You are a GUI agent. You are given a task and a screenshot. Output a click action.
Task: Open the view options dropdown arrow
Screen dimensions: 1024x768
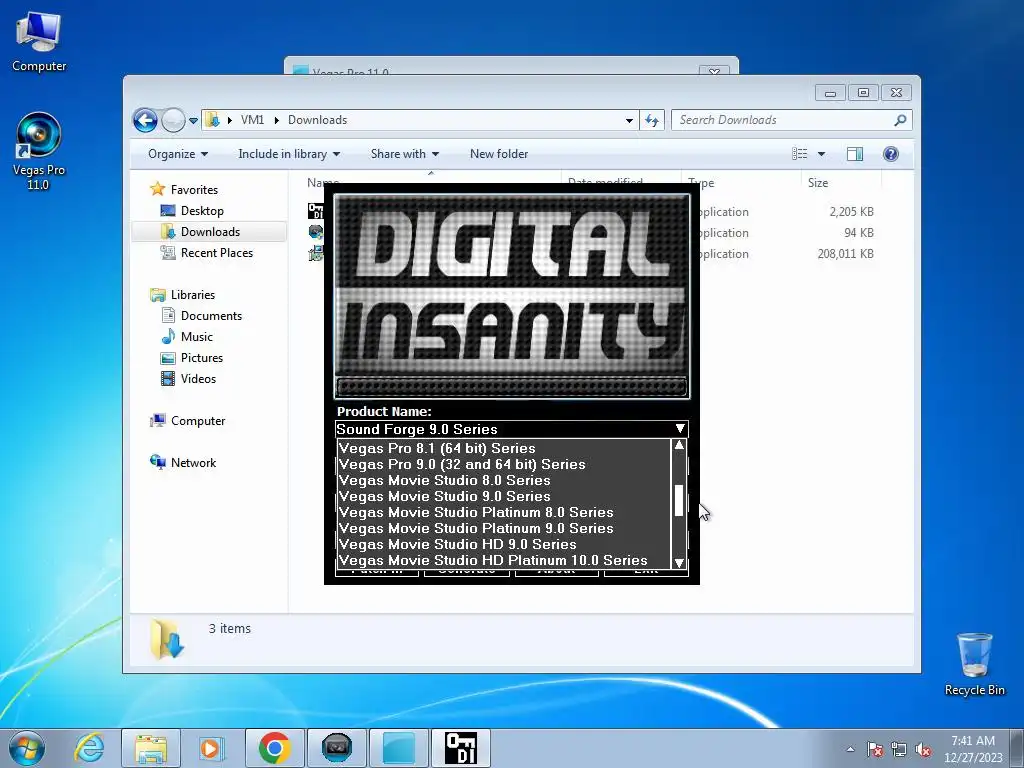coord(822,154)
